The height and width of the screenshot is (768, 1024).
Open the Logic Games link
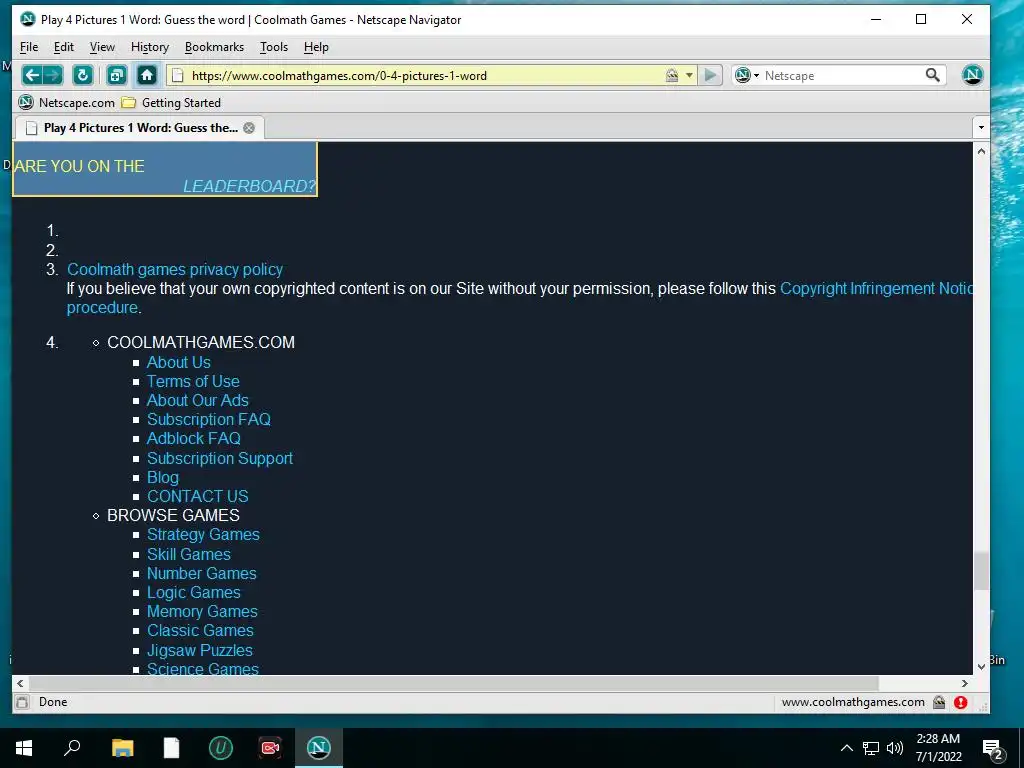click(193, 592)
